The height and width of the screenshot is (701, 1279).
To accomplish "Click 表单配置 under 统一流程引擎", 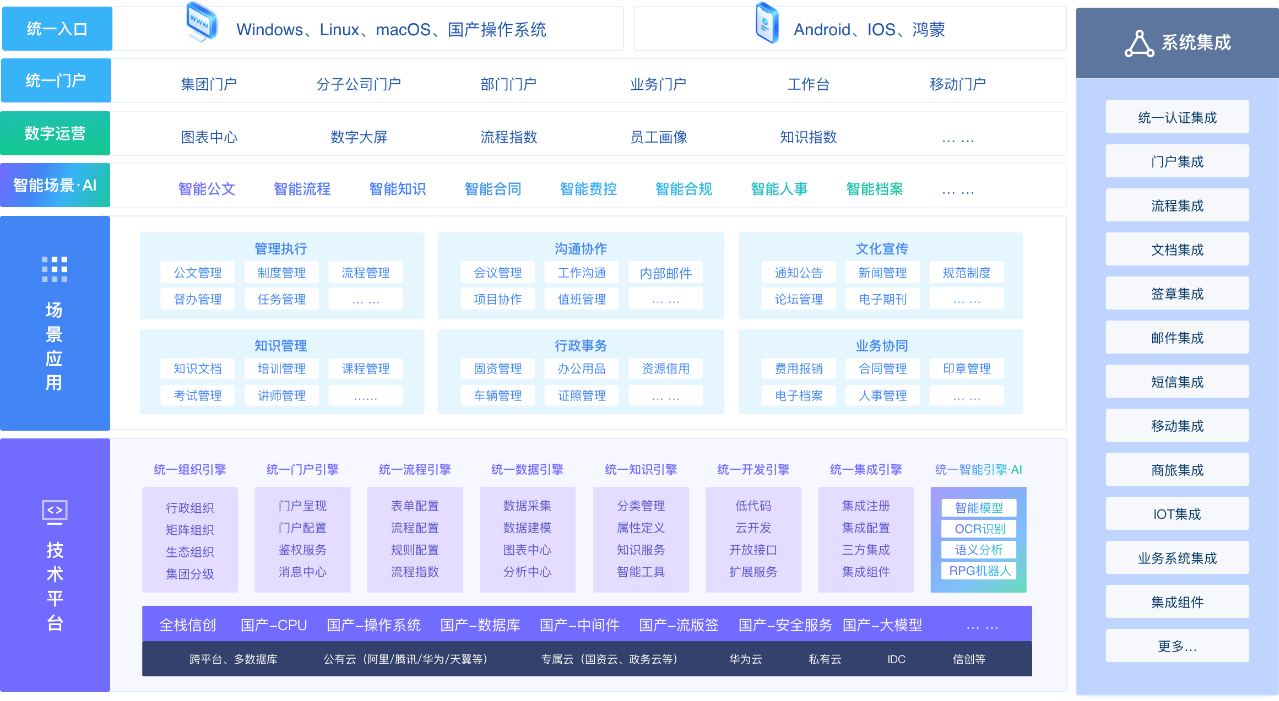I will [x=415, y=505].
